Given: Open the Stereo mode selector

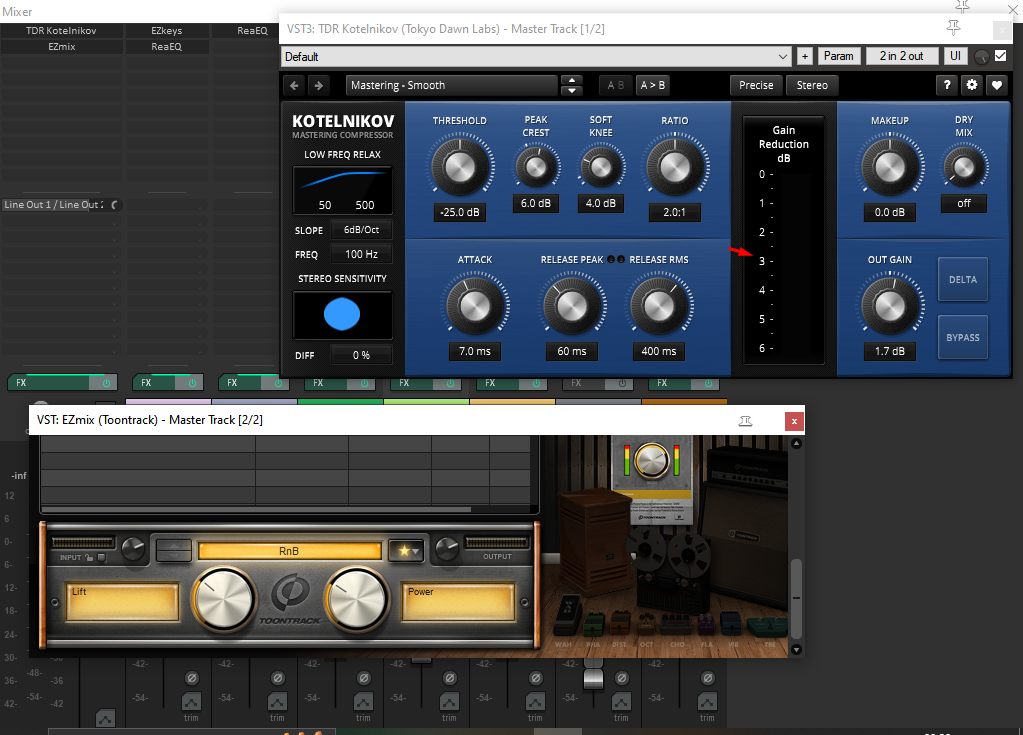Looking at the screenshot, I should 812,85.
